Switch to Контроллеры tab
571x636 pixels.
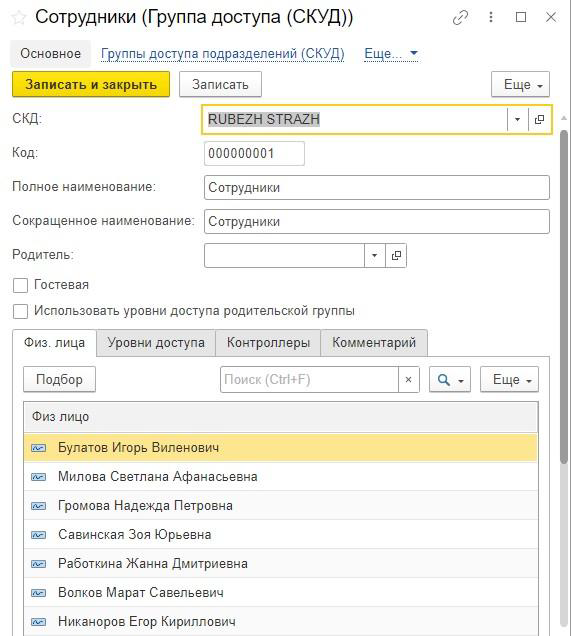268,343
